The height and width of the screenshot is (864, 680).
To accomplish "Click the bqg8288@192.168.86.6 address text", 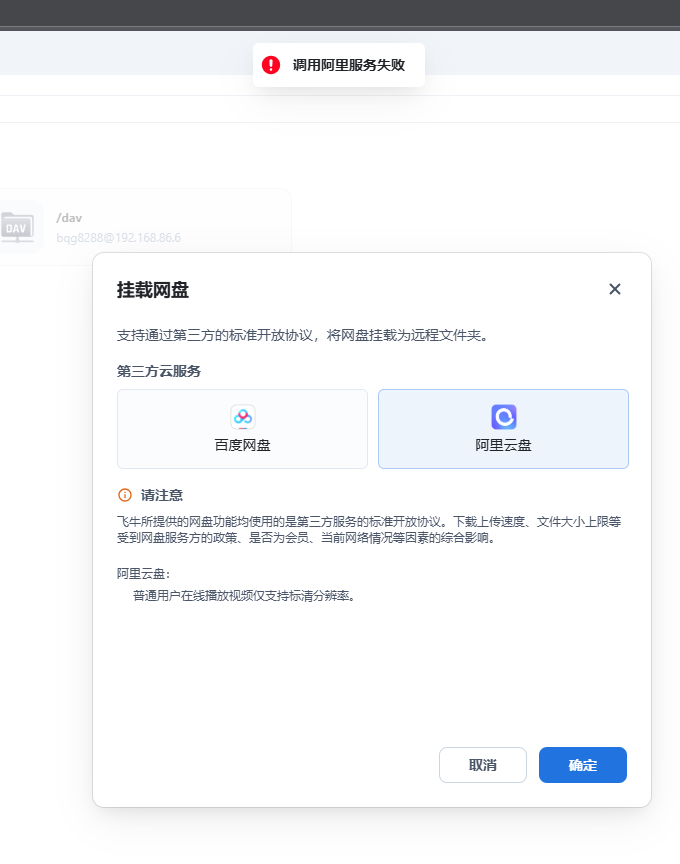I will [118, 237].
